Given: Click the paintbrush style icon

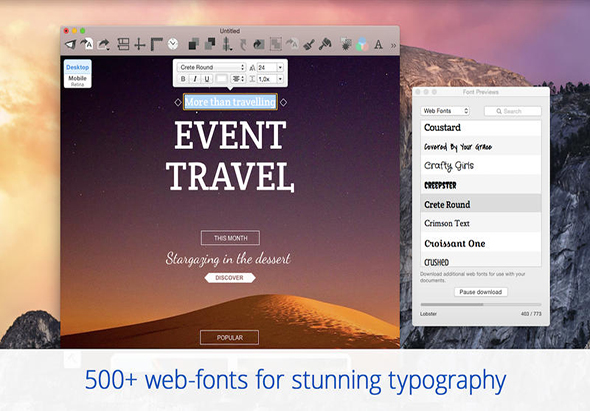Looking at the screenshot, I should (309, 44).
